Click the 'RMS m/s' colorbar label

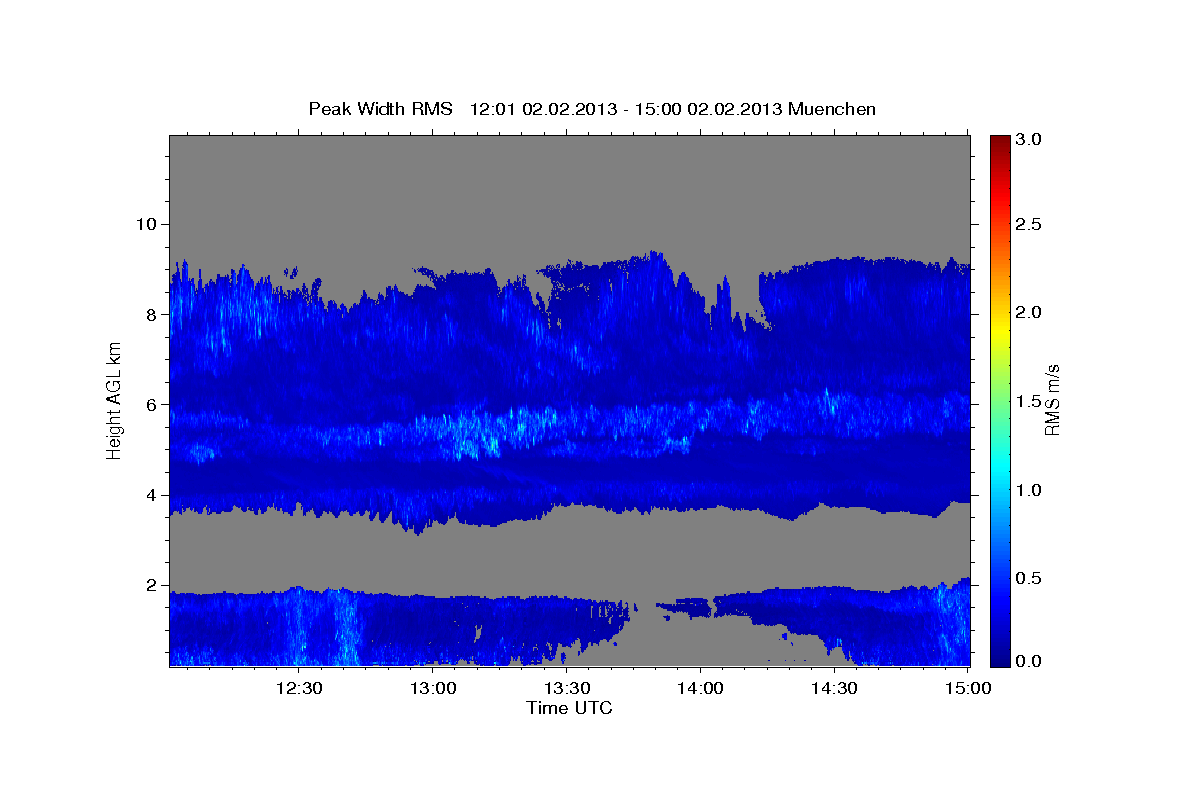(x=1052, y=400)
